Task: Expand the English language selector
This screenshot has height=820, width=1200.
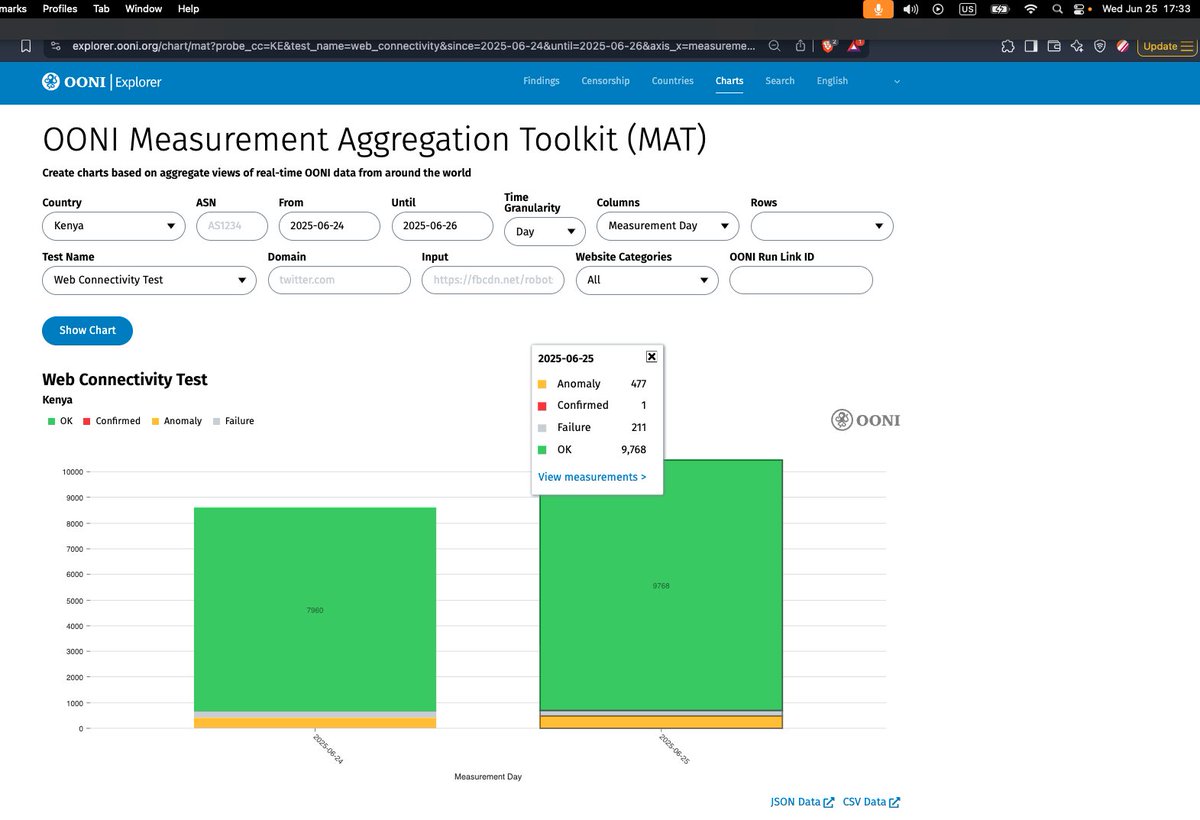Action: (x=858, y=81)
